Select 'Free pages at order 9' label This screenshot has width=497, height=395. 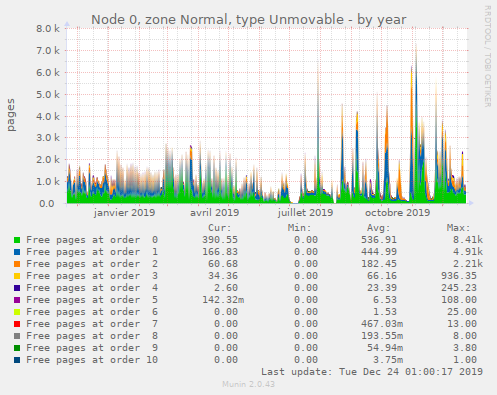tap(92, 348)
